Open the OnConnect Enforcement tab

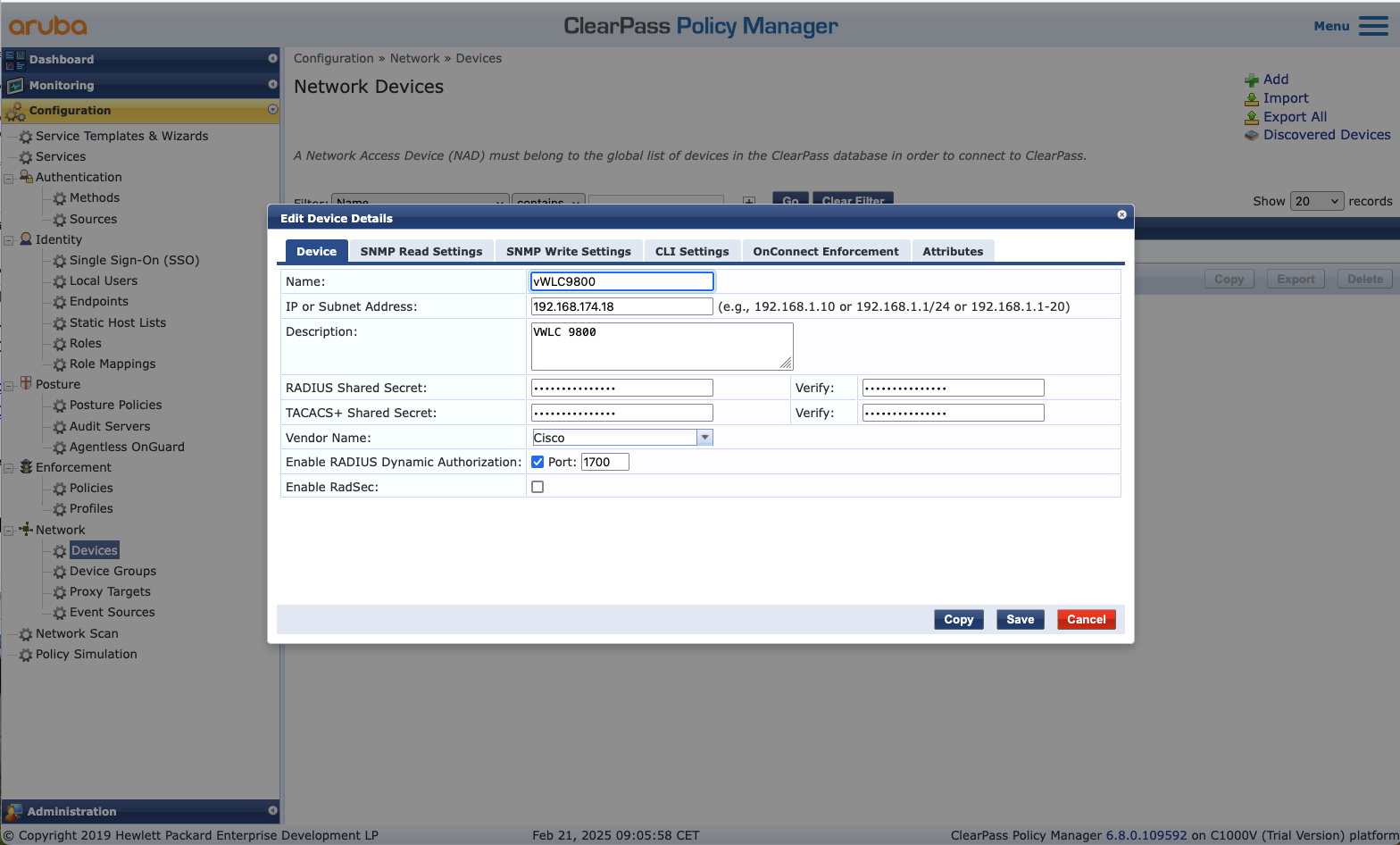[x=826, y=251]
